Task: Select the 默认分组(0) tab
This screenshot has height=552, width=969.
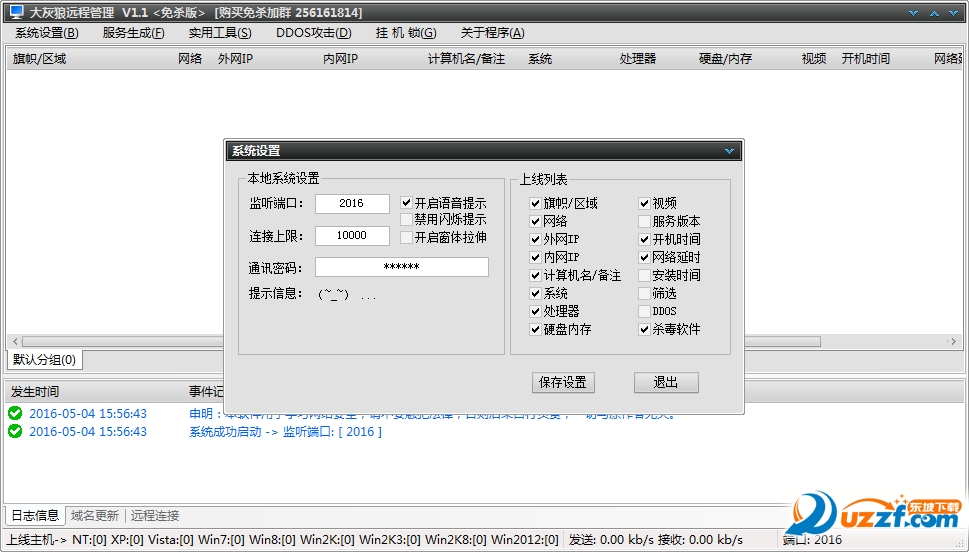Action: [44, 360]
